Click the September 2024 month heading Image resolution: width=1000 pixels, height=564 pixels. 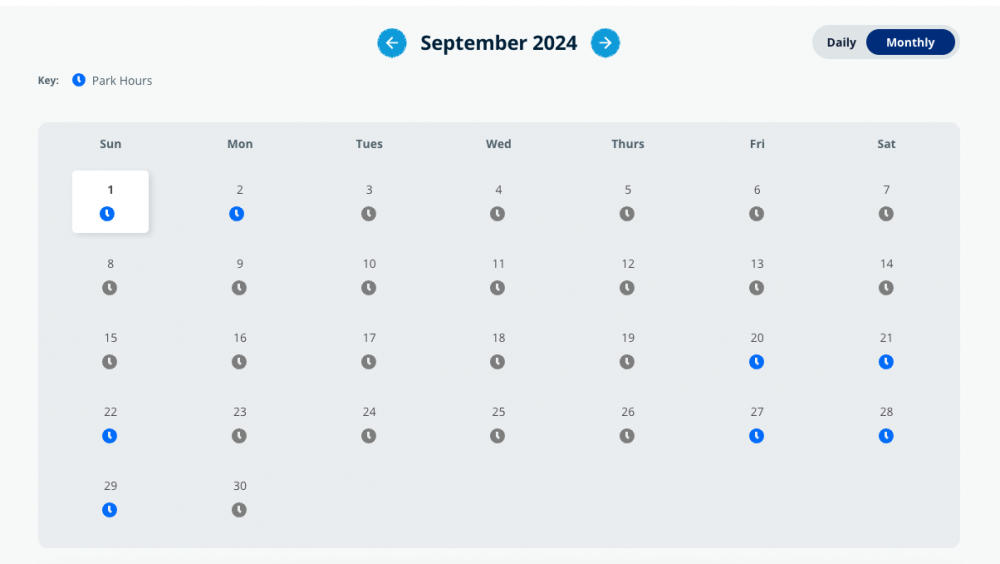click(x=498, y=43)
